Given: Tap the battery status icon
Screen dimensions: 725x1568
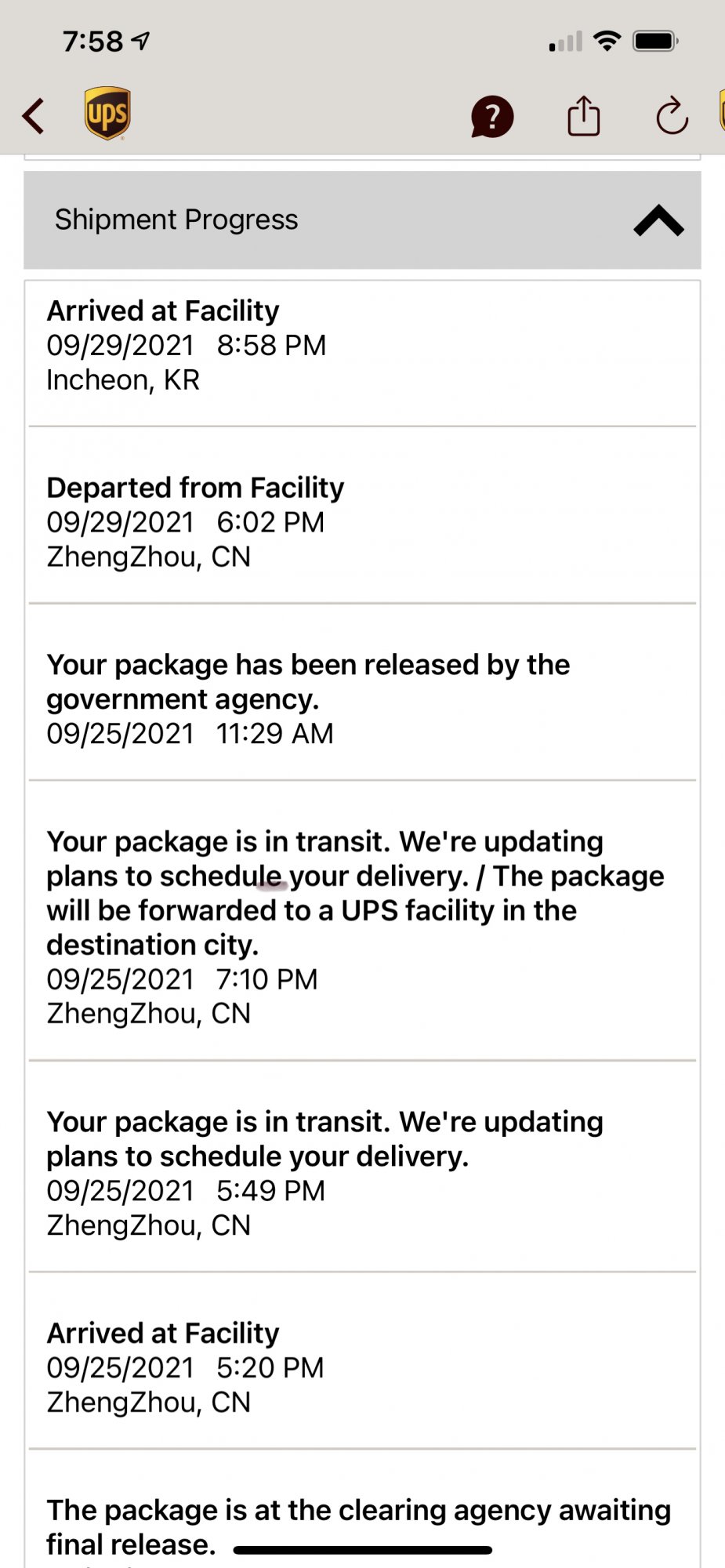Looking at the screenshot, I should [x=655, y=41].
